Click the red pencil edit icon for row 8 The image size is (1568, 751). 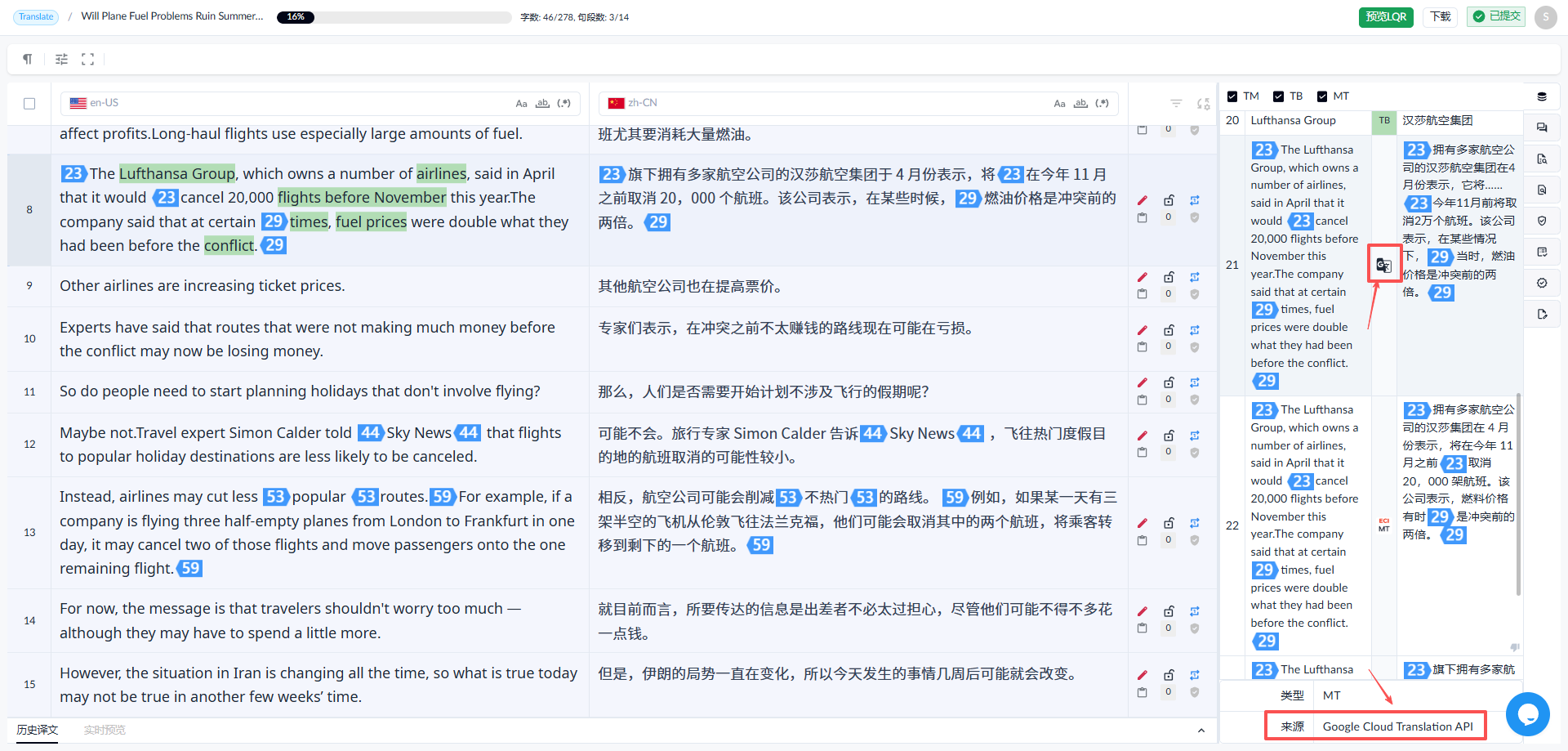click(1143, 200)
